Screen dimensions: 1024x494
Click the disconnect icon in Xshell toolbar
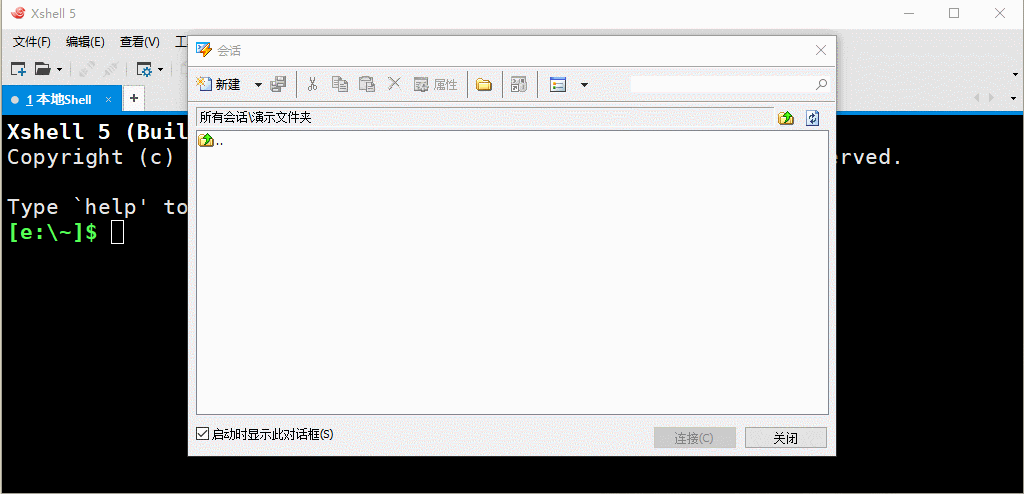point(110,69)
